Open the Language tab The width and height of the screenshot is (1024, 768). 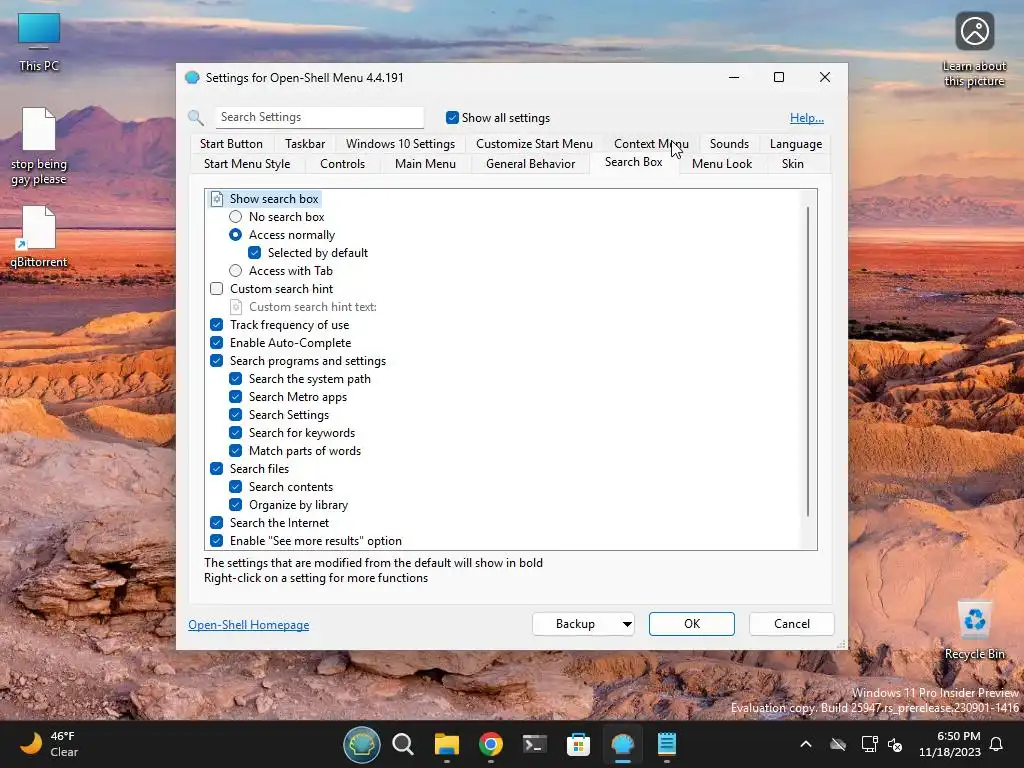795,144
